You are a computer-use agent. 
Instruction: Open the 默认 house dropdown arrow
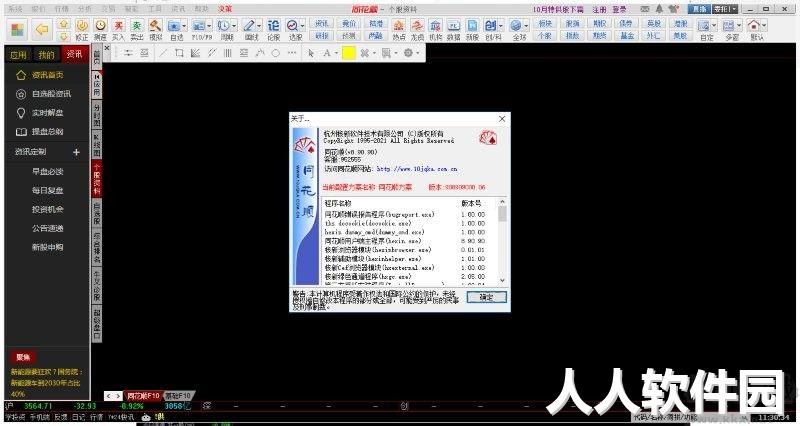(764, 25)
